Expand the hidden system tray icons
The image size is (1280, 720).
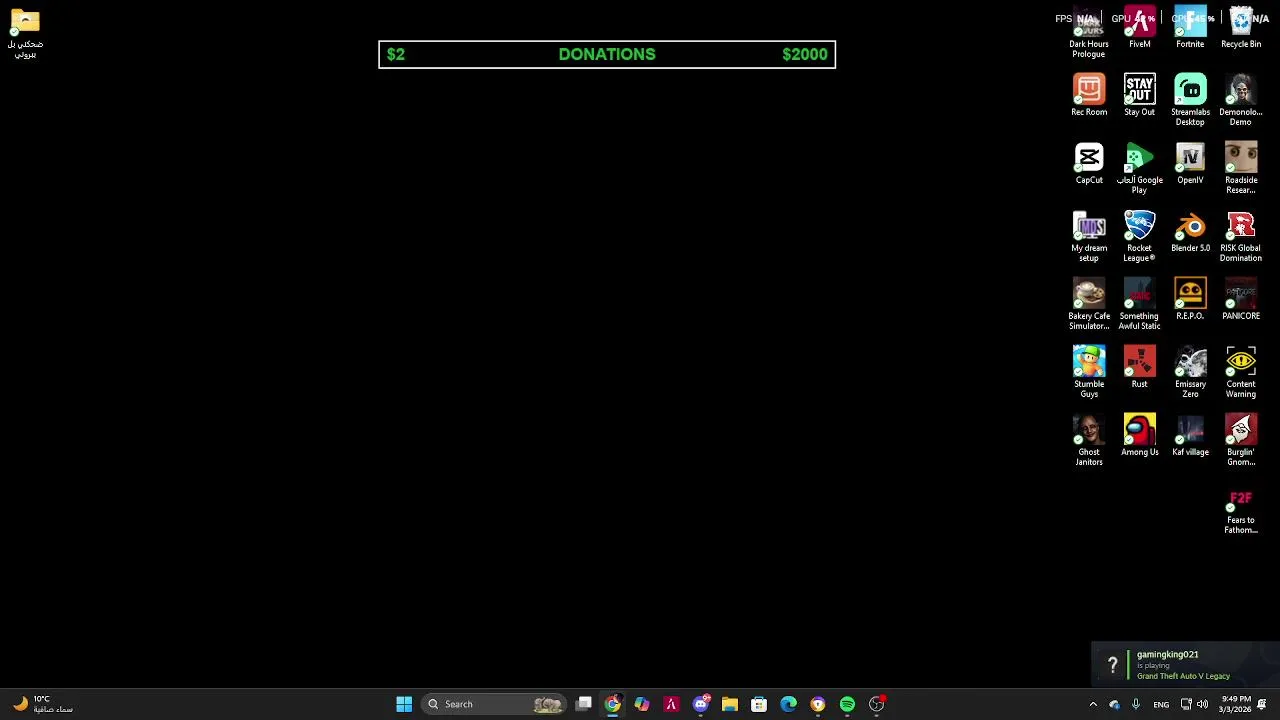tap(1093, 704)
